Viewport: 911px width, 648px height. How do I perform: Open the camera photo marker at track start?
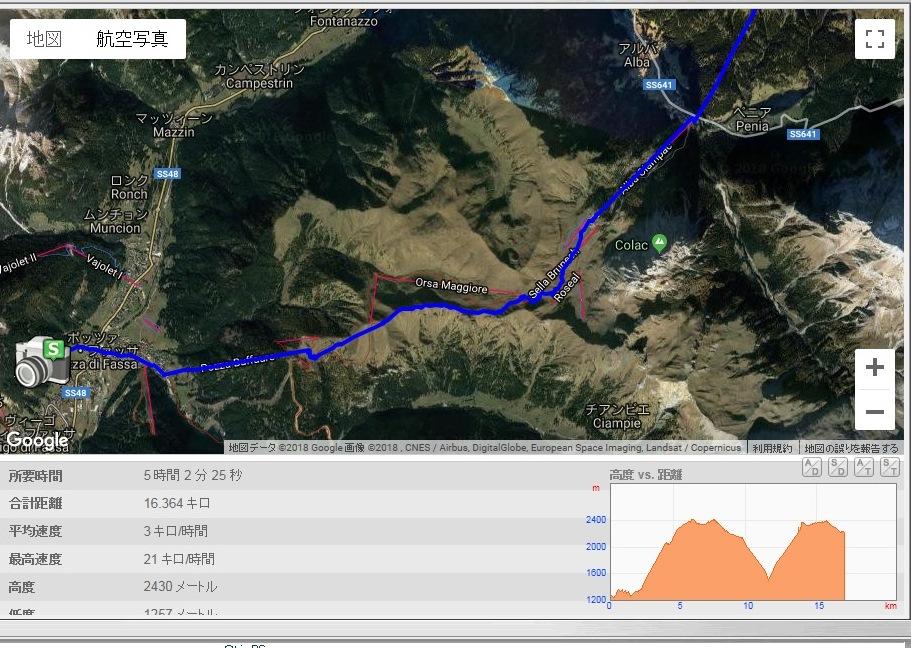42,361
